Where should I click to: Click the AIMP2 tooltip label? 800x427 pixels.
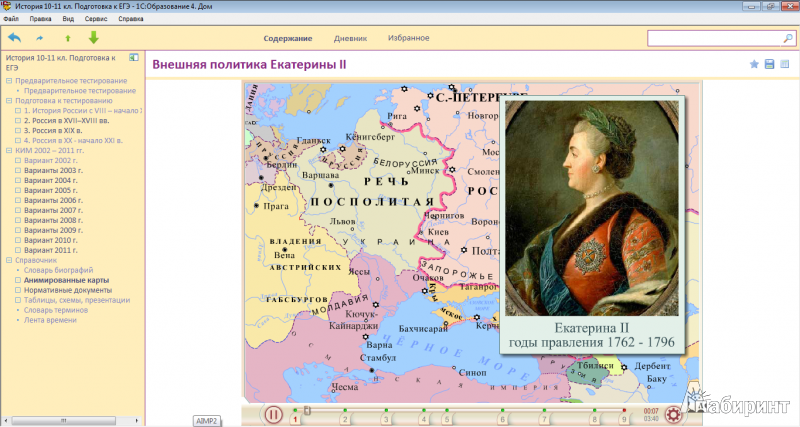click(207, 421)
